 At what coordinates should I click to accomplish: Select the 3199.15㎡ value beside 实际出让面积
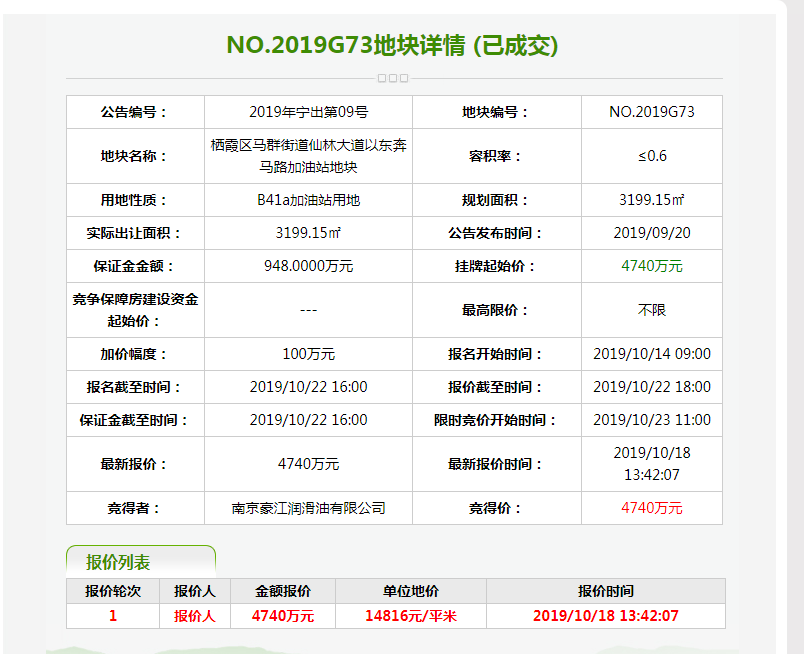coord(309,233)
